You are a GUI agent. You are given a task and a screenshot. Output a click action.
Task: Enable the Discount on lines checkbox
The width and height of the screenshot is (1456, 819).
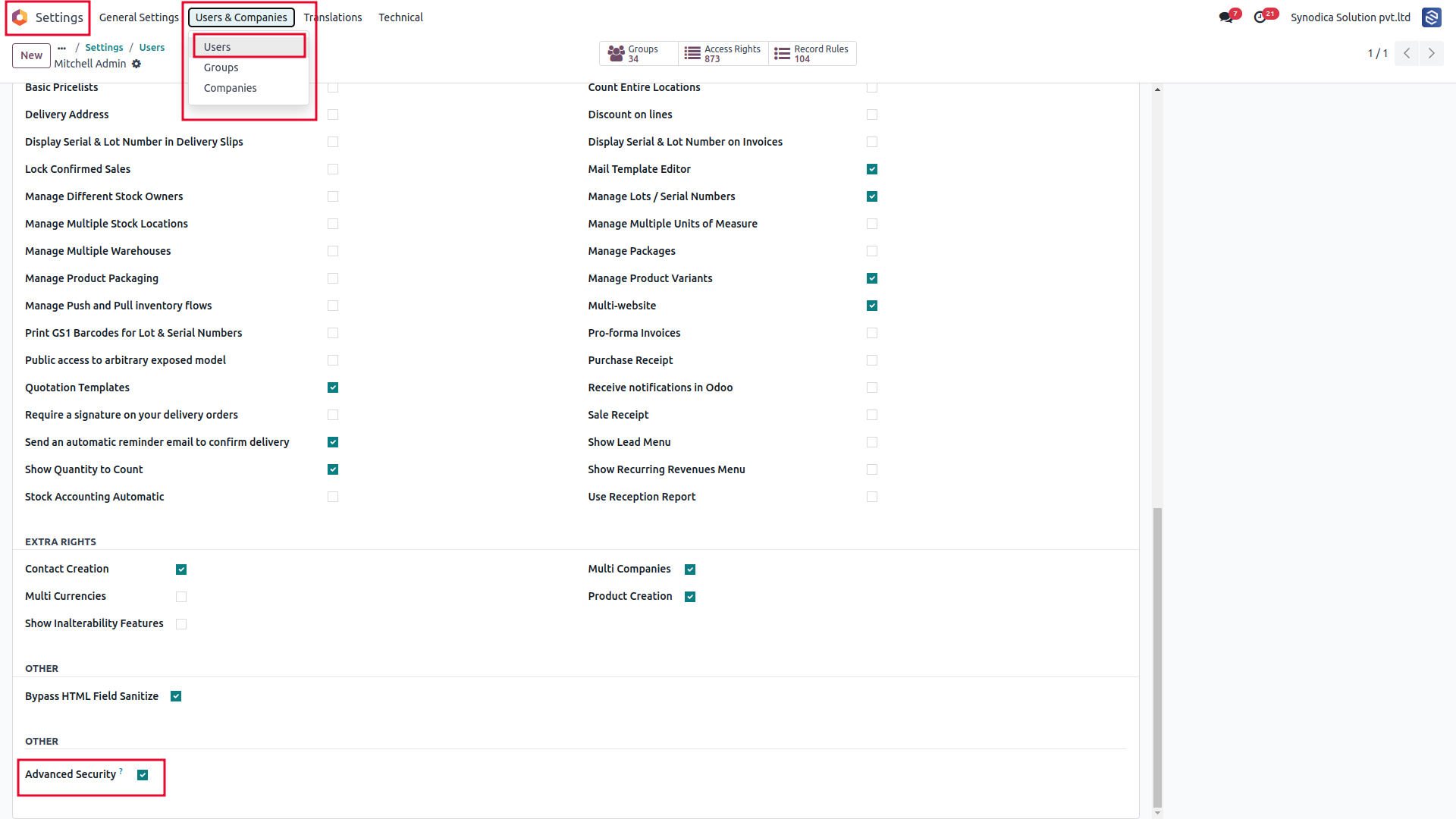(872, 115)
